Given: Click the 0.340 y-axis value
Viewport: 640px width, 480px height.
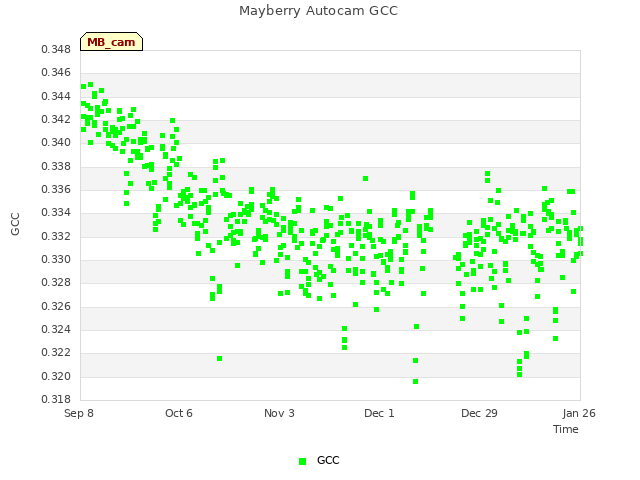Looking at the screenshot, I should point(56,142).
